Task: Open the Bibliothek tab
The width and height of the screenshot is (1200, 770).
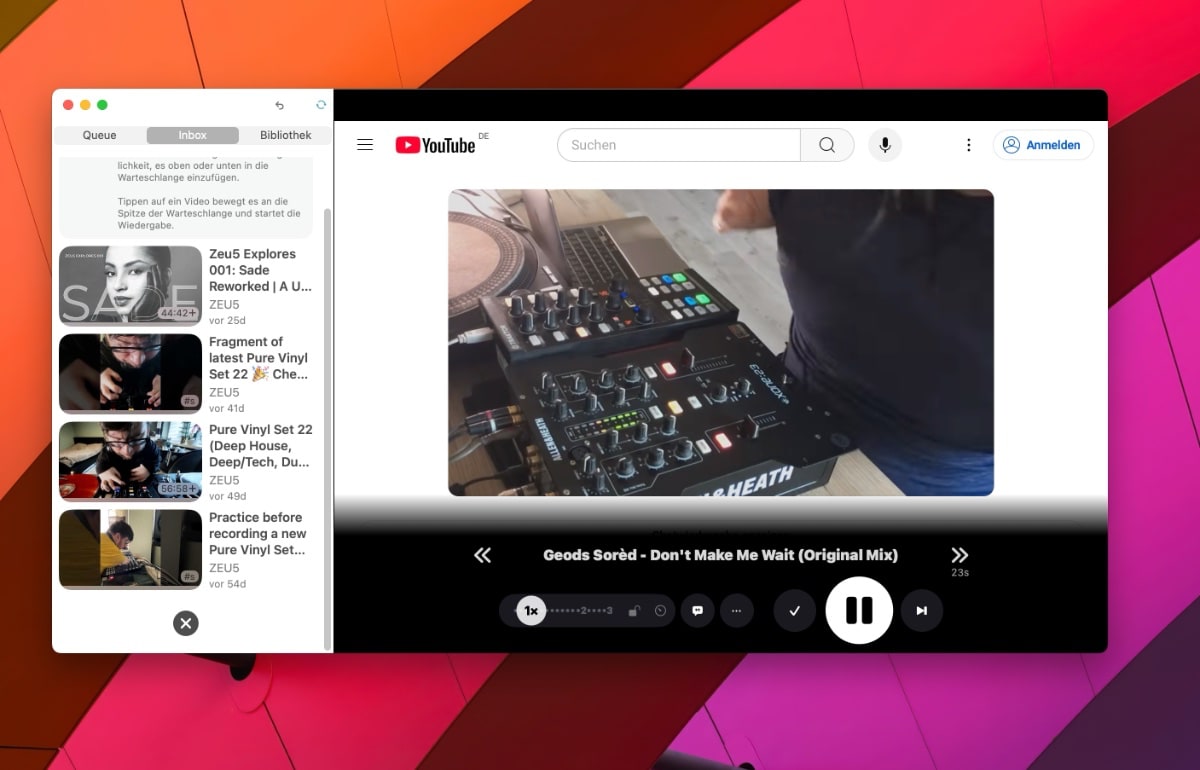Action: [285, 135]
